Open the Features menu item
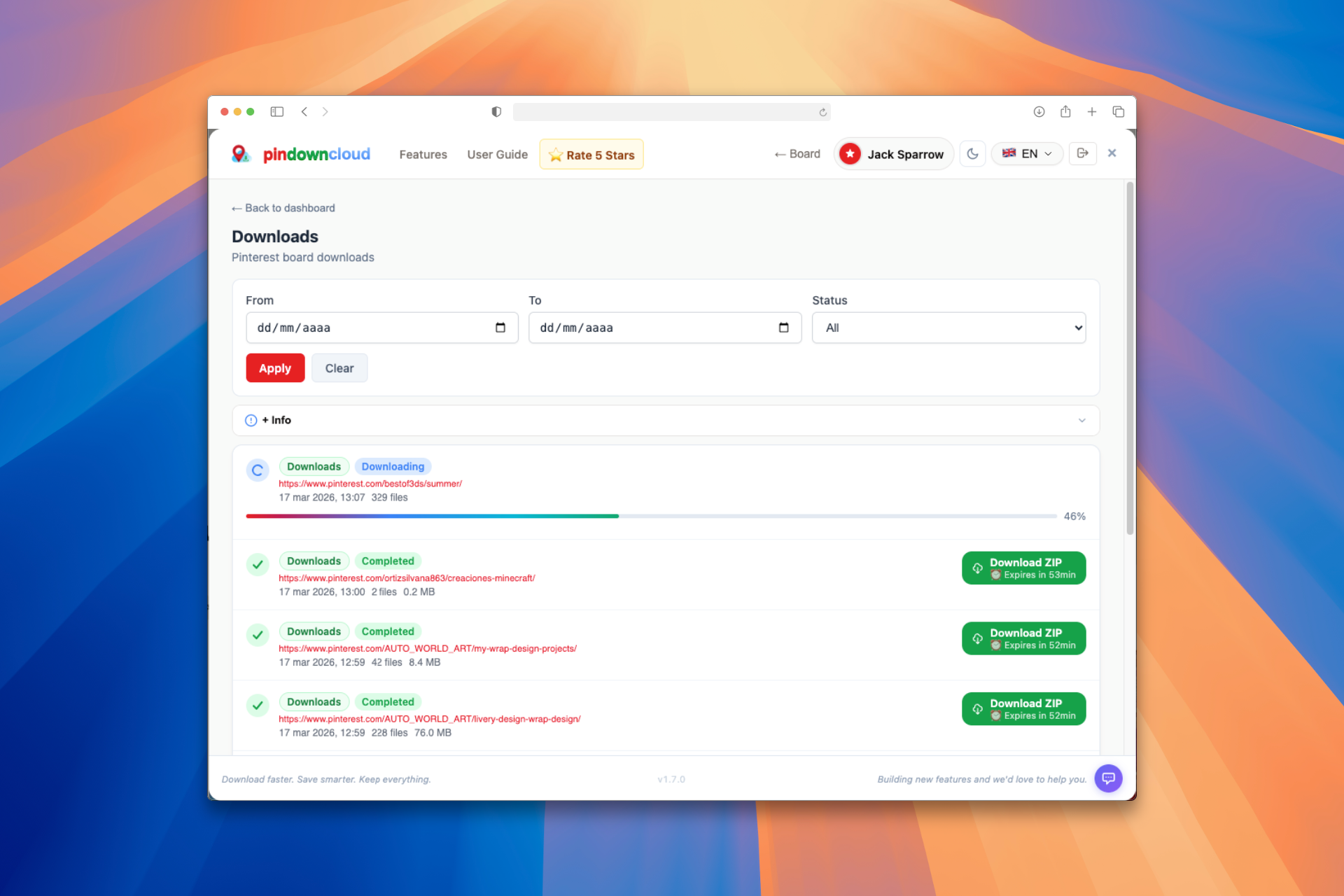This screenshot has width=1344, height=896. tap(423, 155)
